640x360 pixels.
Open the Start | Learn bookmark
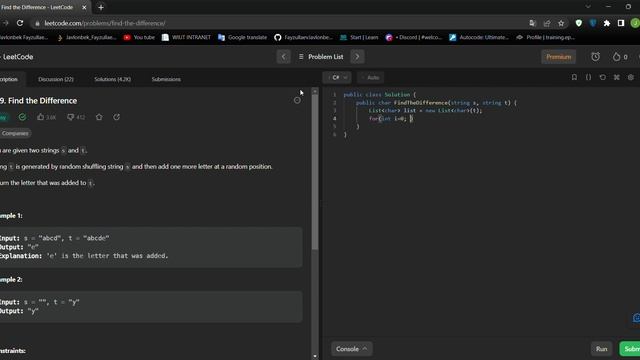[359, 37]
